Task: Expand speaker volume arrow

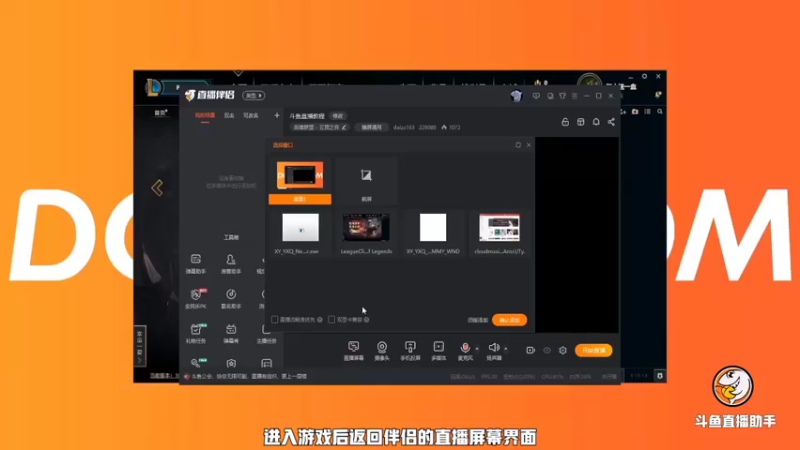Action: (x=506, y=349)
